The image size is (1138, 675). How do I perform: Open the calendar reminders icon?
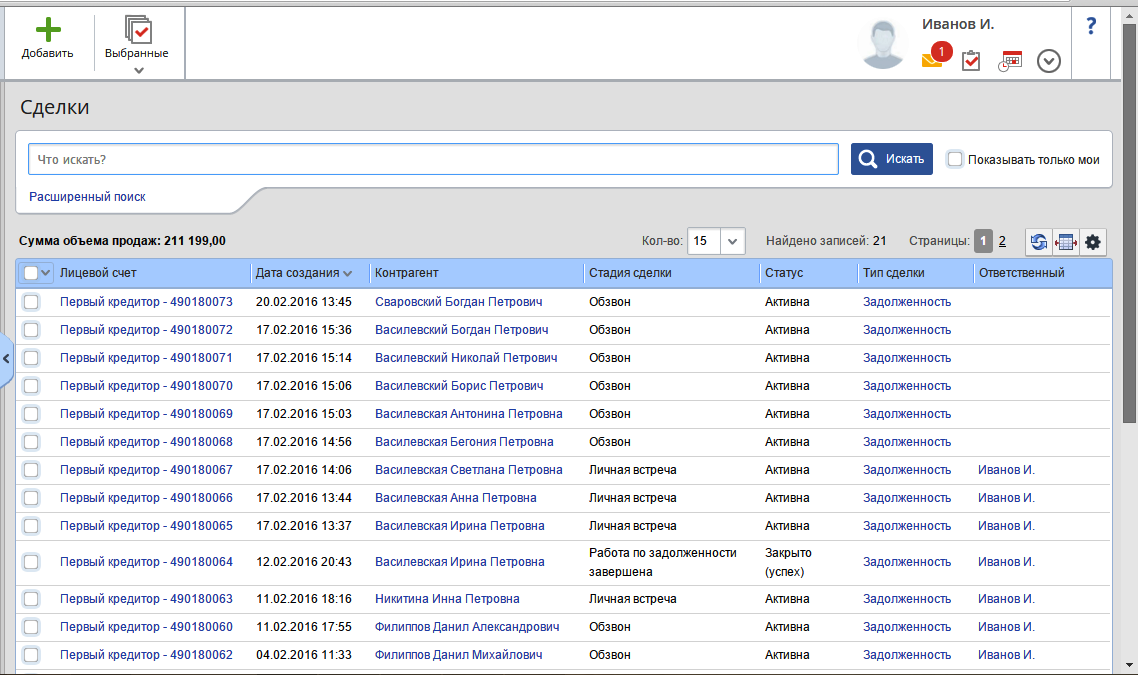click(1010, 61)
